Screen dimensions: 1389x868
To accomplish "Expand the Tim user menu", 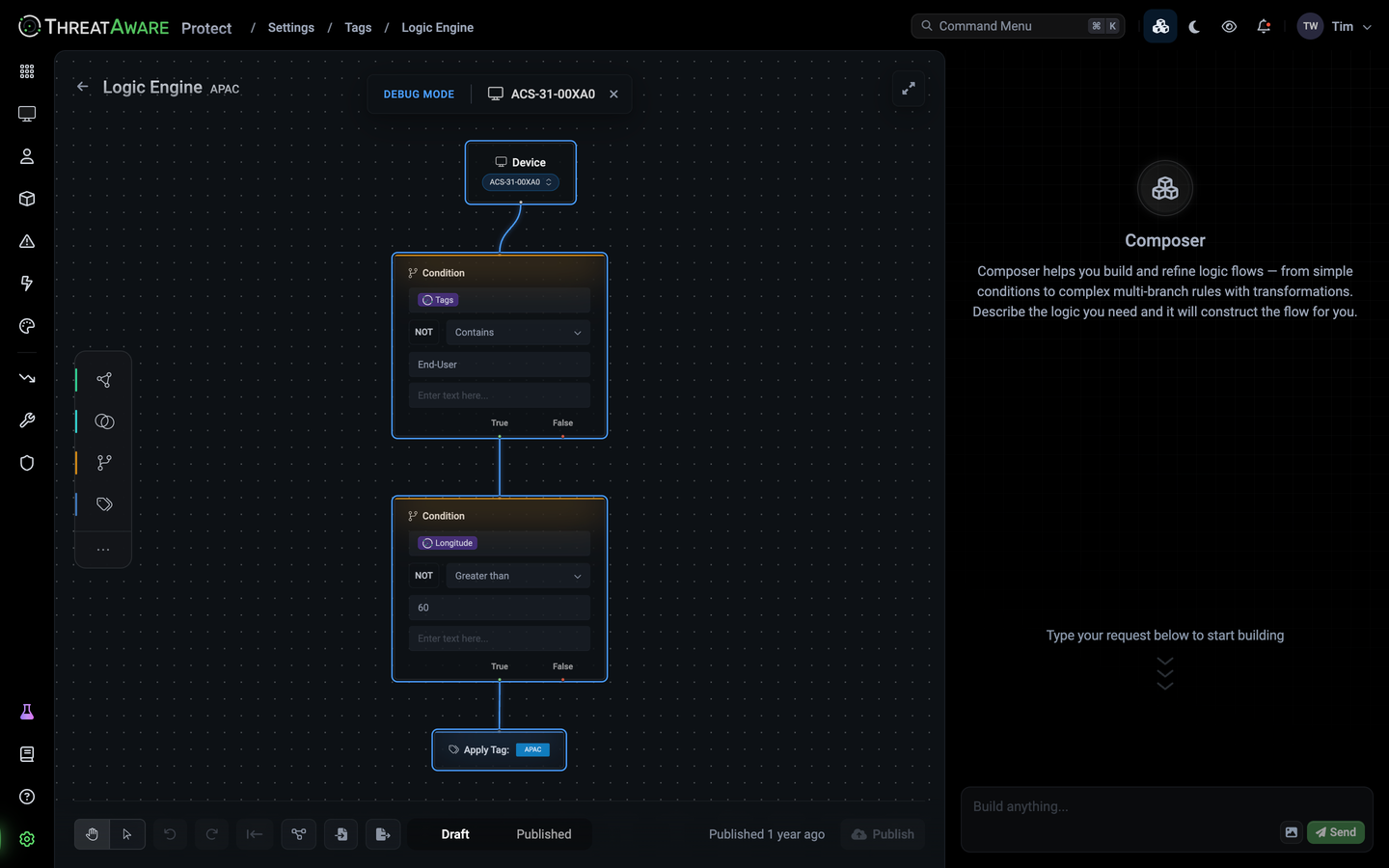I will [1335, 27].
